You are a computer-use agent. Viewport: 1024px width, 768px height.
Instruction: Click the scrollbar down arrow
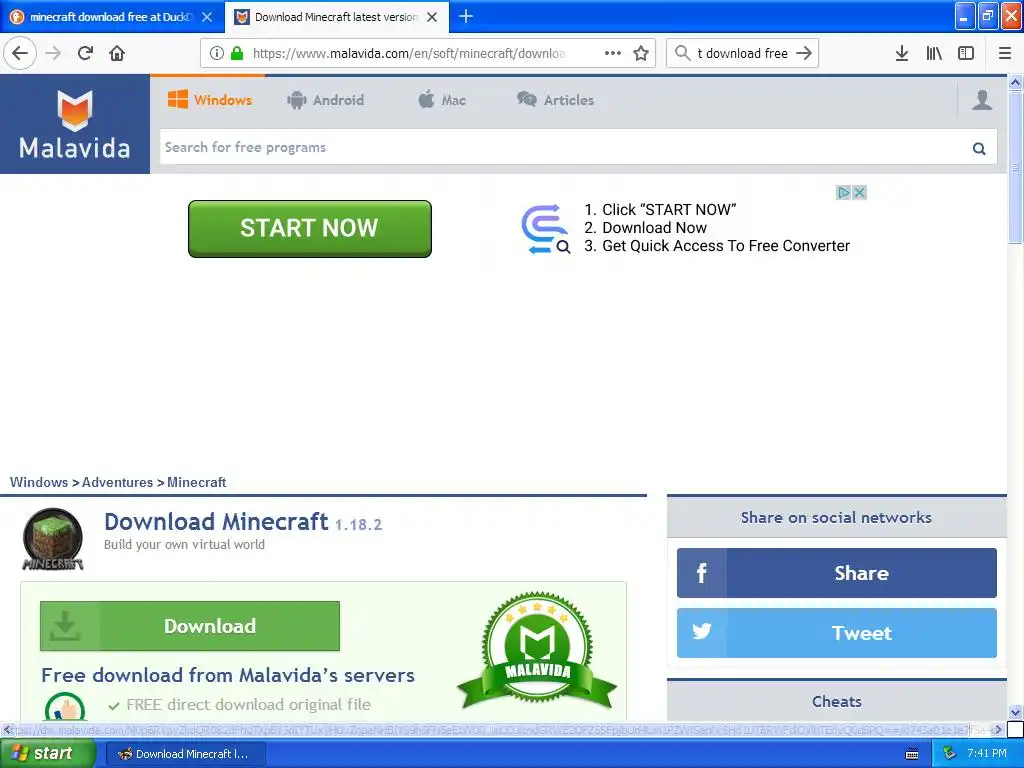(1015, 712)
